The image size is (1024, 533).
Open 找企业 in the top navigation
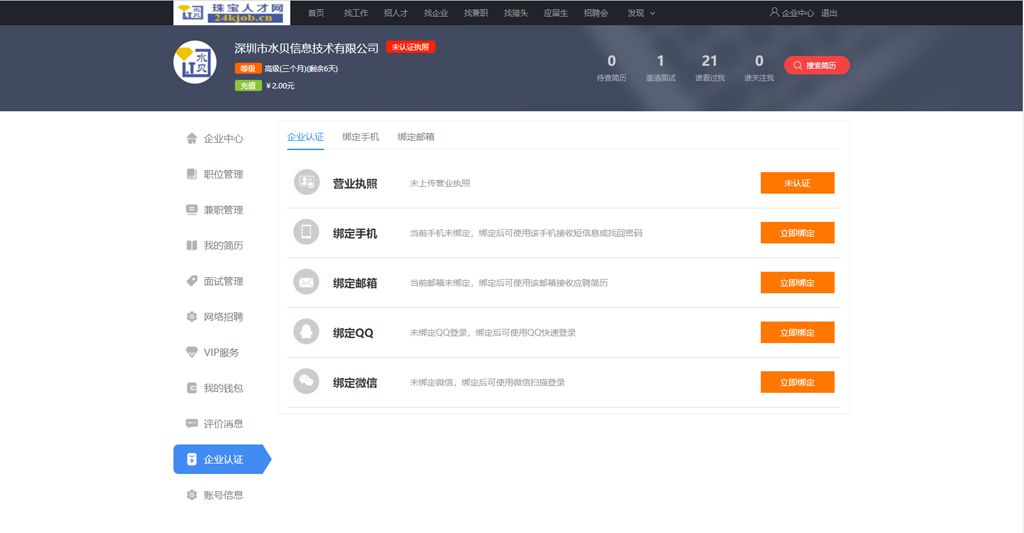[x=436, y=13]
